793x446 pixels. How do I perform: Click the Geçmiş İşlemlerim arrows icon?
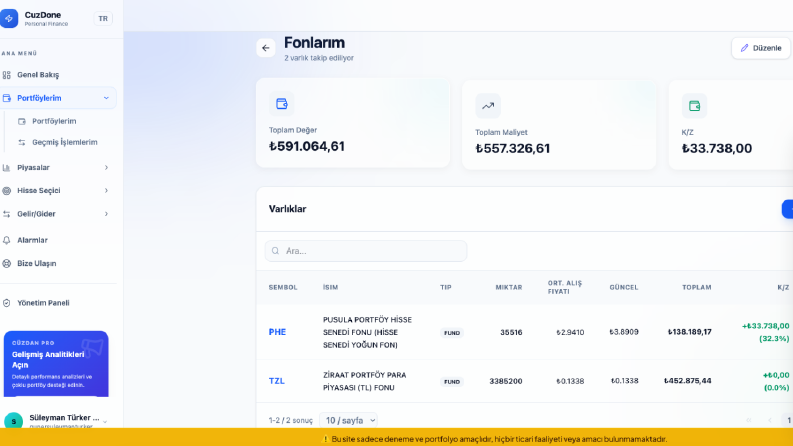[22, 143]
